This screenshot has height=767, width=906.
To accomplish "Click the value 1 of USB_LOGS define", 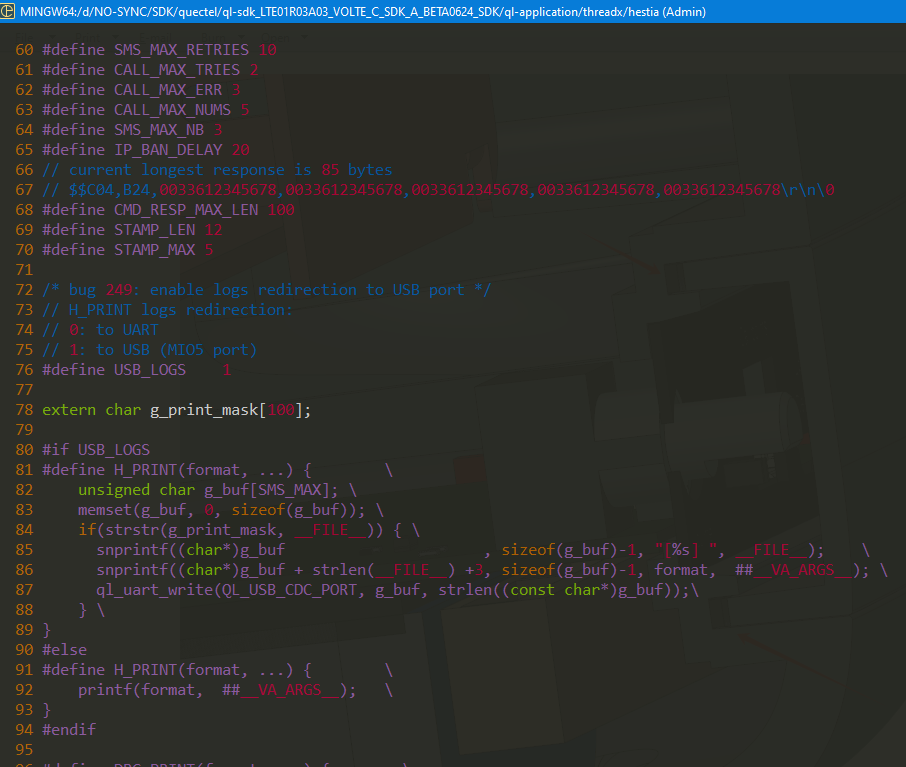I will pos(227,370).
